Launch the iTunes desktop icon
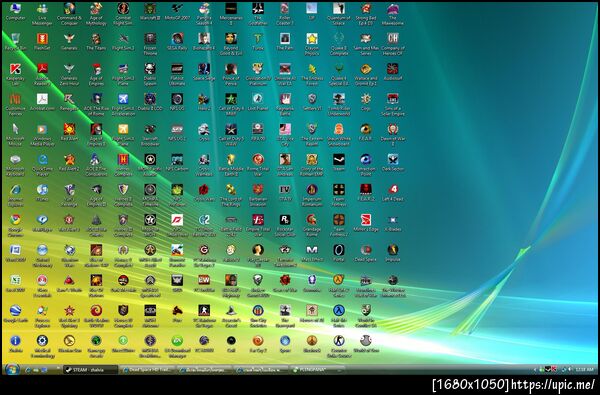Image resolution: width=600 pixels, height=395 pixels. 42,193
